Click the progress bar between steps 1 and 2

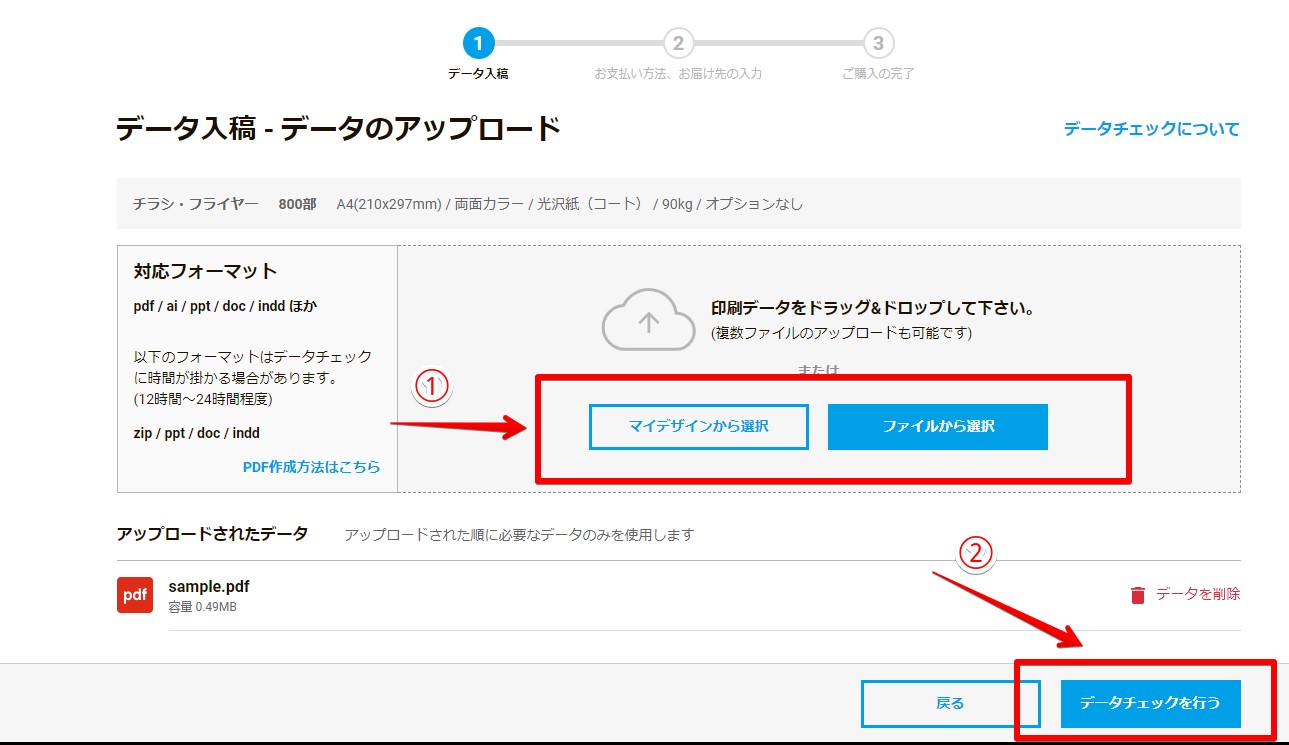(x=578, y=43)
